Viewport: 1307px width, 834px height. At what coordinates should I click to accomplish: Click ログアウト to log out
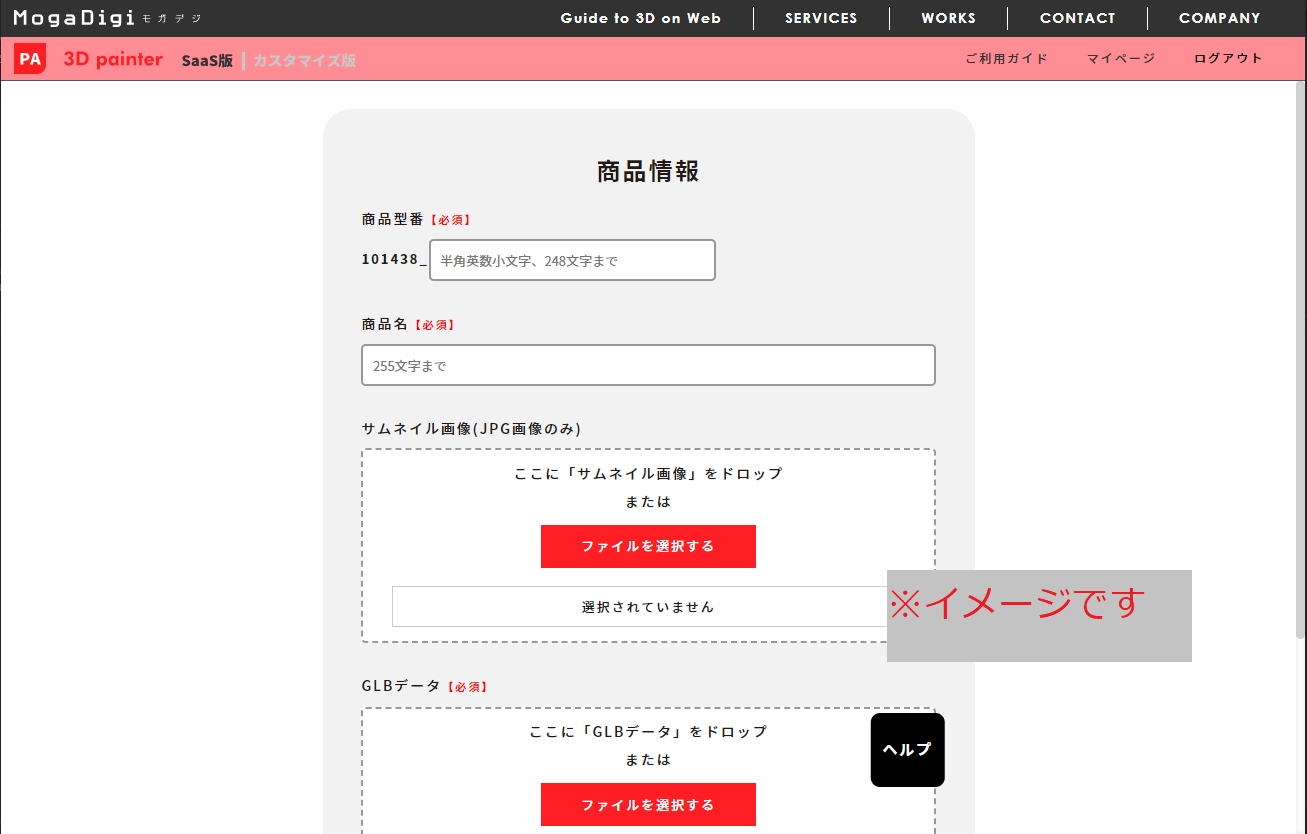(1227, 58)
